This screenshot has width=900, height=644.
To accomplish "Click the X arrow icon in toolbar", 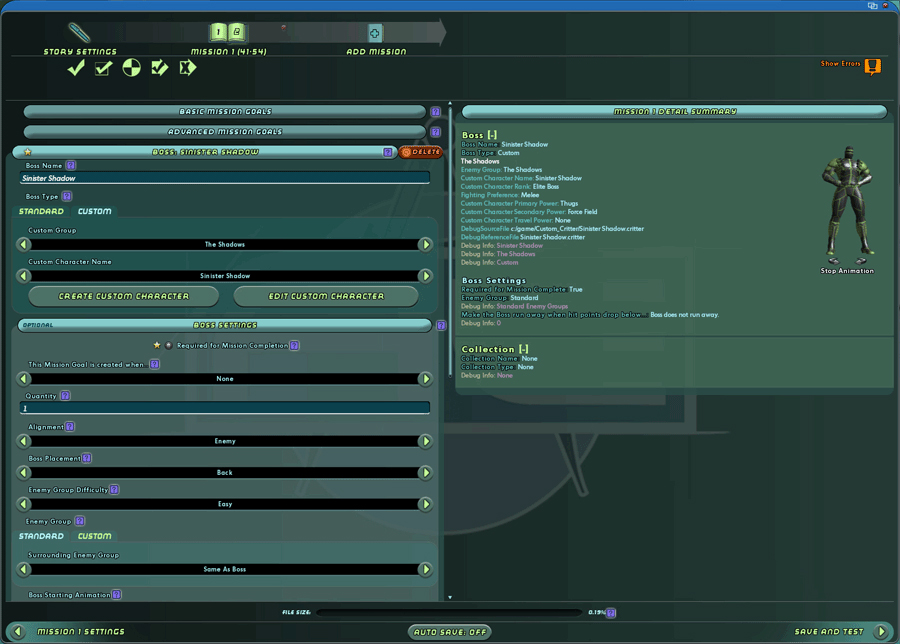I will 187,68.
